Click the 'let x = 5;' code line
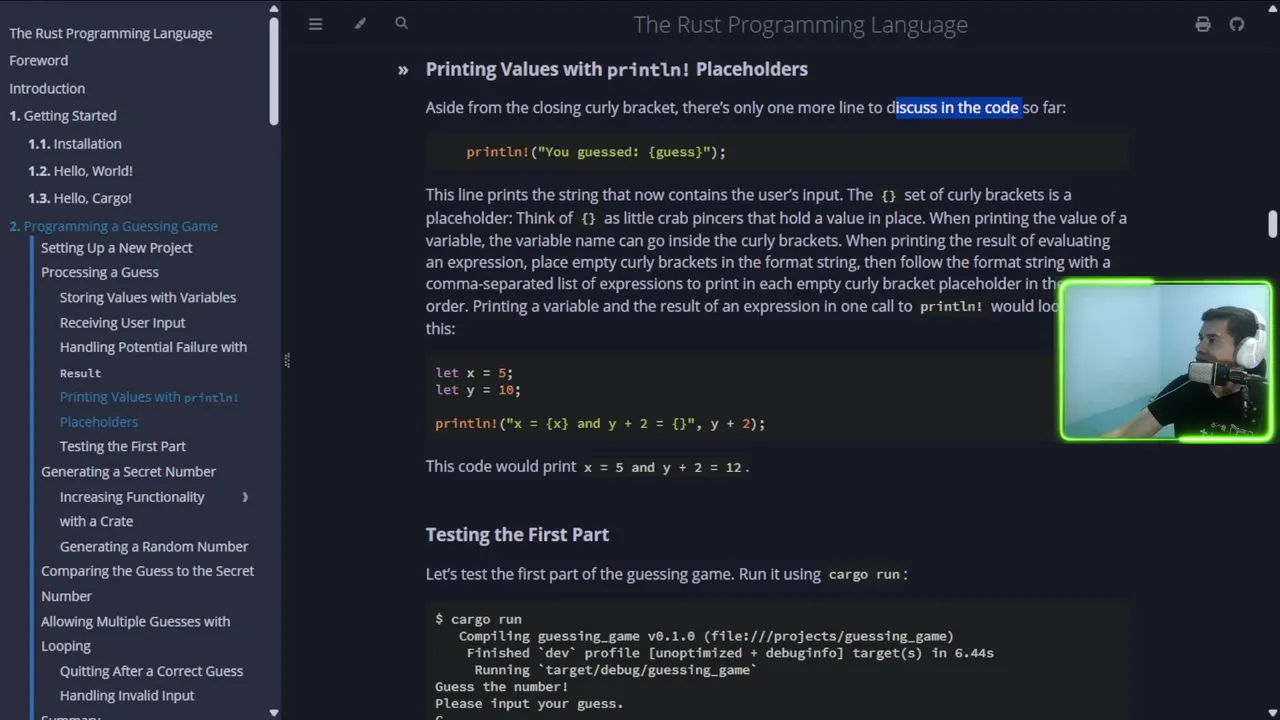This screenshot has width=1280, height=720. click(x=474, y=373)
